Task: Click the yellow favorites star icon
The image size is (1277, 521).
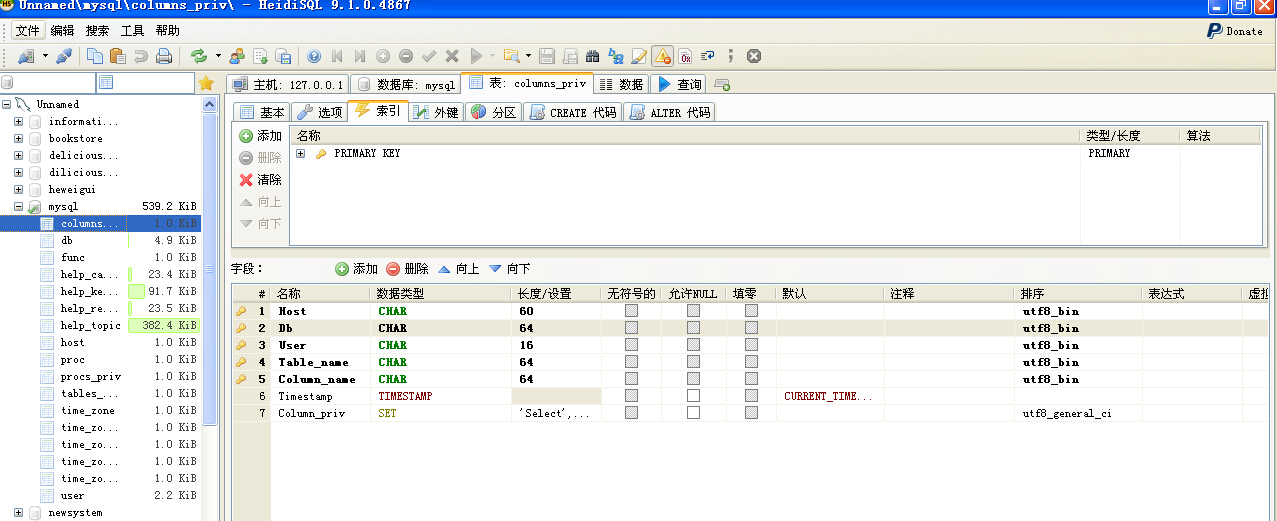Action: click(206, 83)
